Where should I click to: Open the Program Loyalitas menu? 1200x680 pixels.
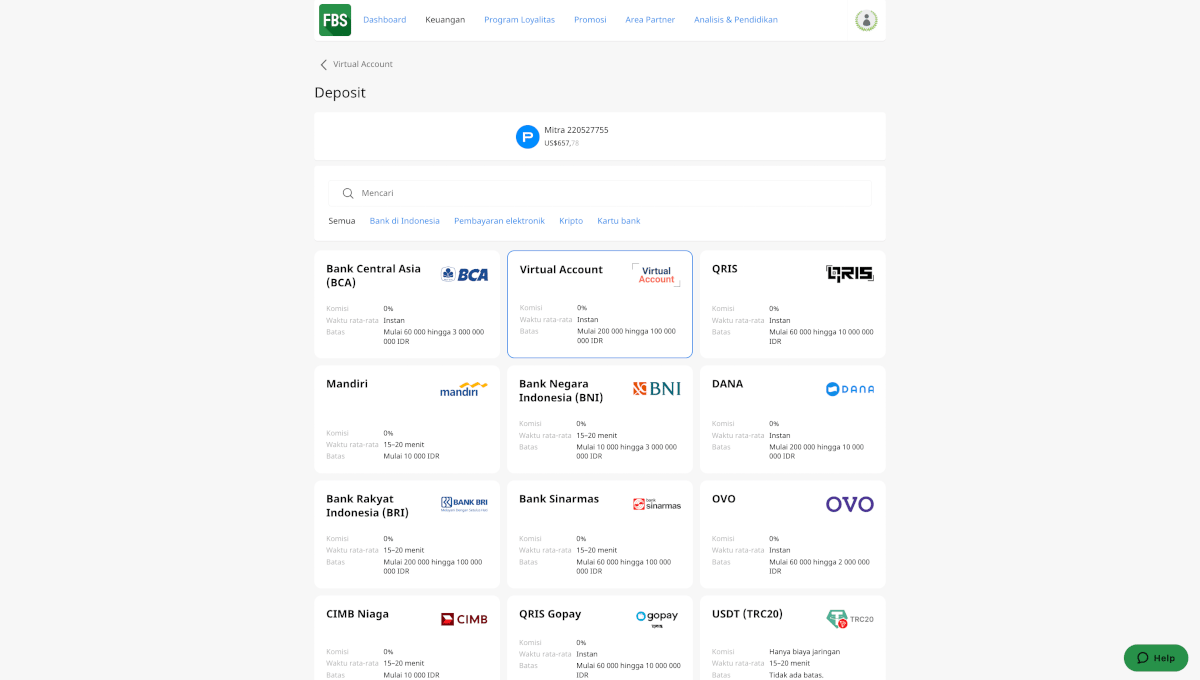(x=519, y=20)
